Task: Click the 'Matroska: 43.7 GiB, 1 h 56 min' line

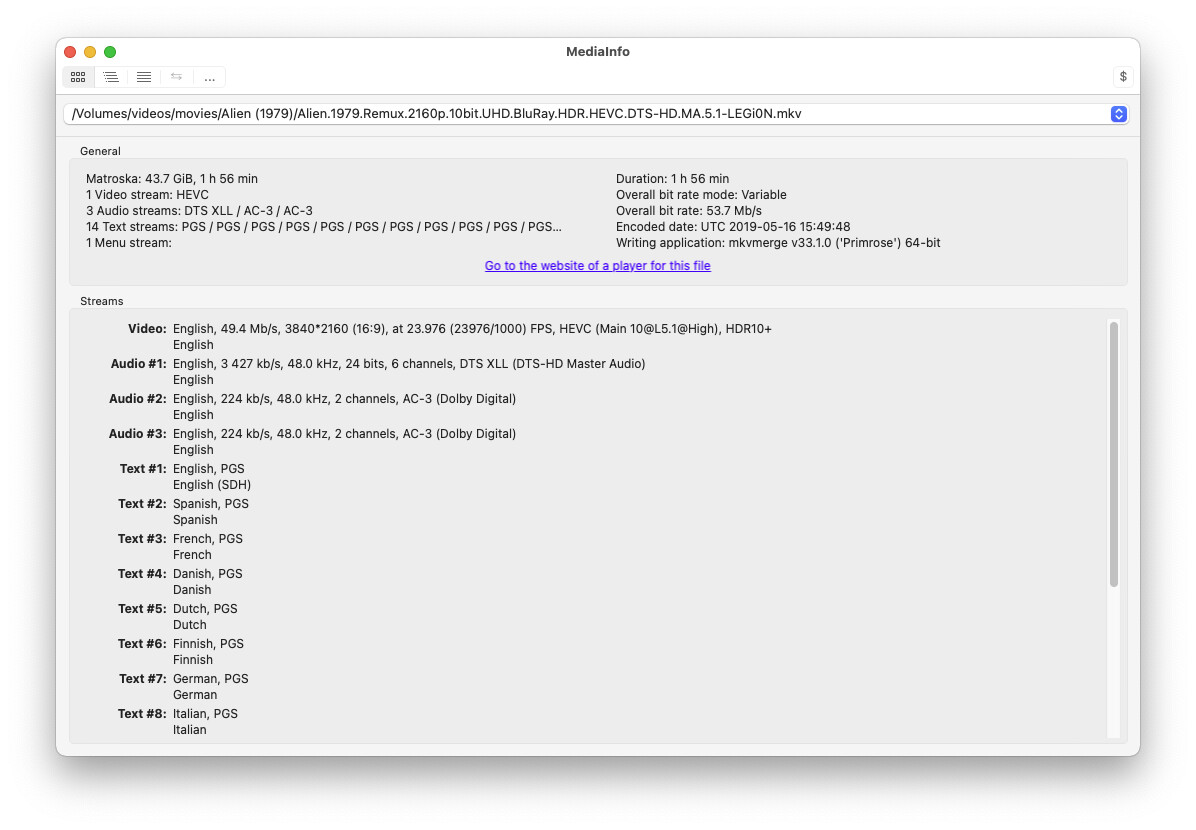Action: tap(172, 179)
